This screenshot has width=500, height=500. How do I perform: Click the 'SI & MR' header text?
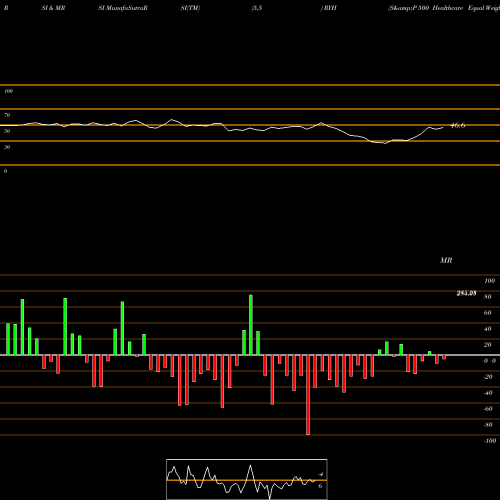point(53,8)
